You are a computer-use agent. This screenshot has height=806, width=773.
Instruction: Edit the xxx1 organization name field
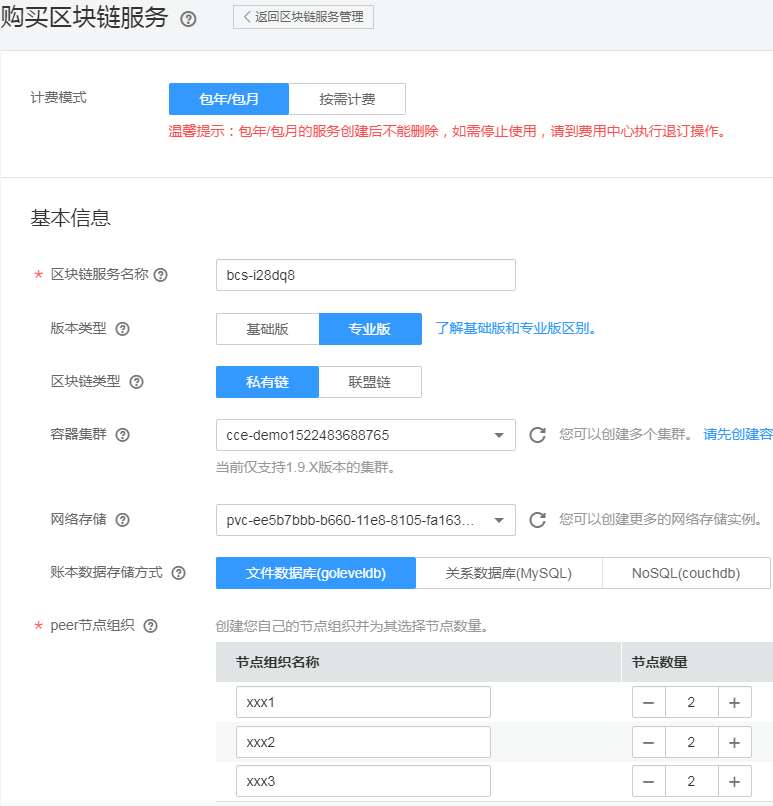click(x=363, y=702)
